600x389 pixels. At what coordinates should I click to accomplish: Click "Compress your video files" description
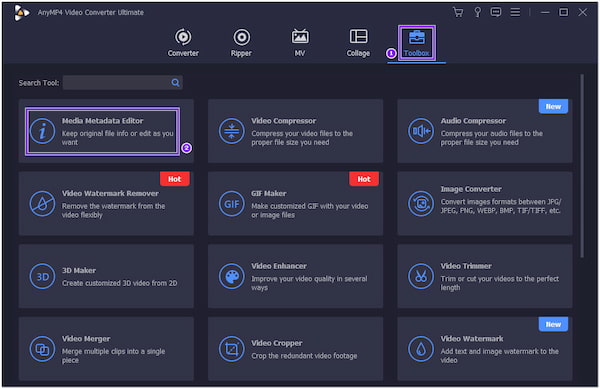pyautogui.click(x=302, y=138)
